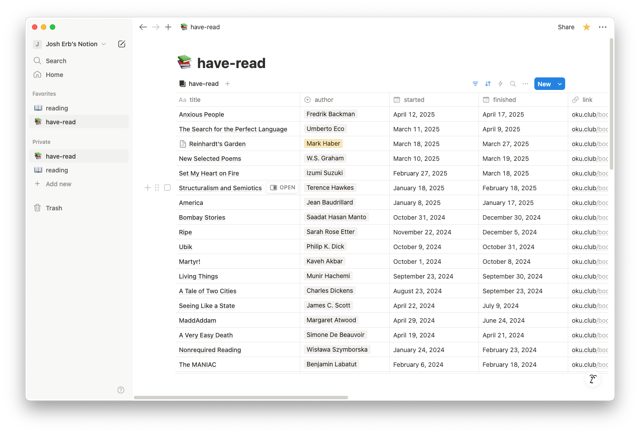Click the New button
Image resolution: width=640 pixels, height=434 pixels.
coord(544,84)
